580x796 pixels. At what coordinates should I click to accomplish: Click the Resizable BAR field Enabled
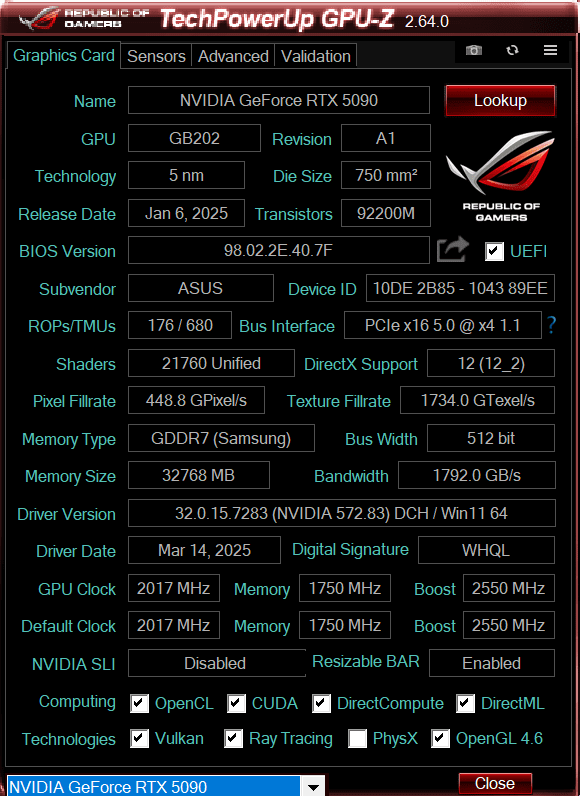492,663
